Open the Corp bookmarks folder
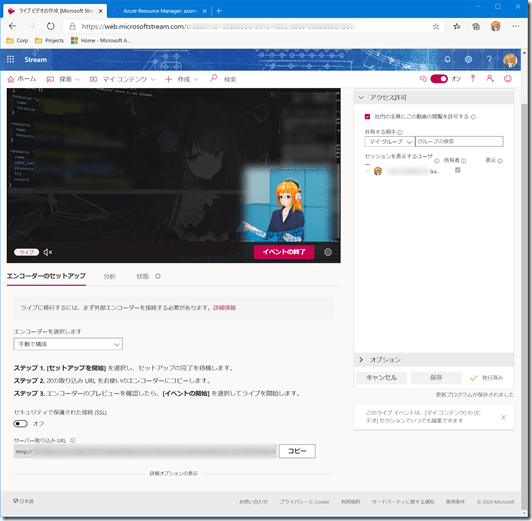The height and width of the screenshot is (521, 532). pyautogui.click(x=17, y=40)
